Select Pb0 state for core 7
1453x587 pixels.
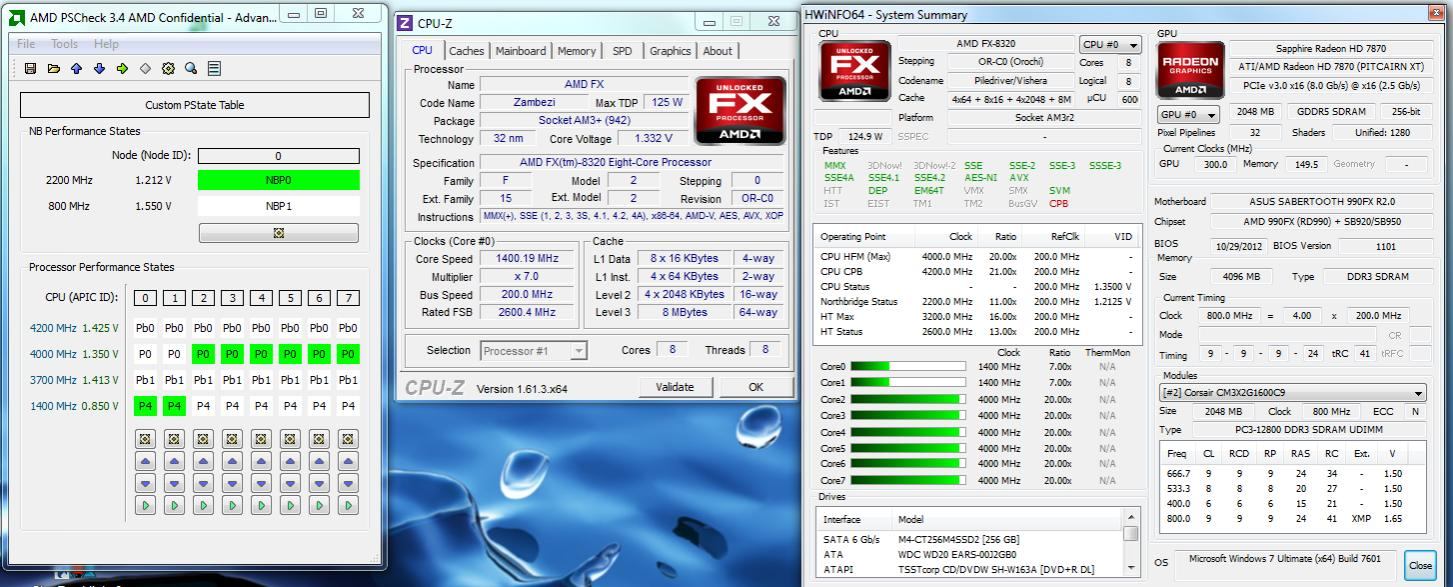click(348, 328)
